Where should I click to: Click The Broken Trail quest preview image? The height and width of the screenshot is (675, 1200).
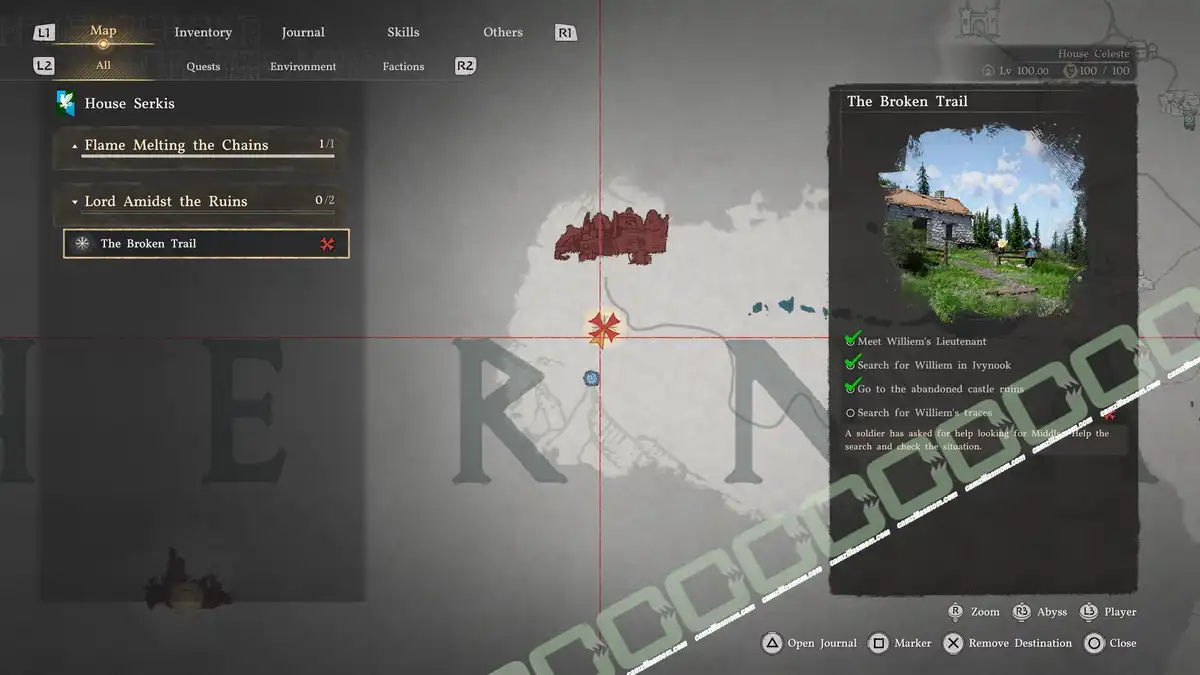pos(982,220)
